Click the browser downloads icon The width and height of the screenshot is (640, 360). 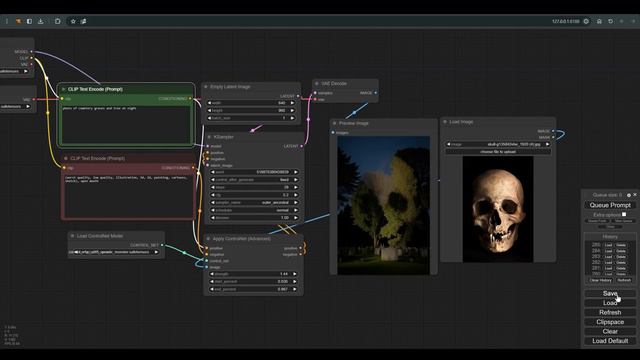click(x=41, y=21)
